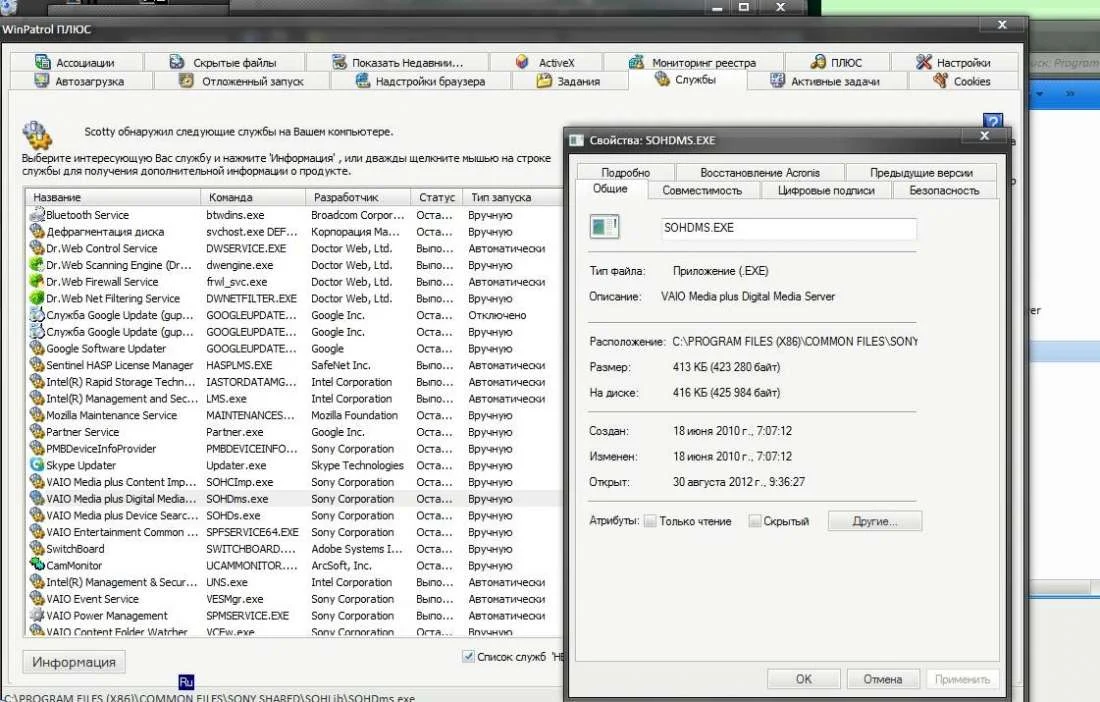Click SwitchBoard service icon
Screen dimensions: 1100x702
pyautogui.click(x=37, y=548)
